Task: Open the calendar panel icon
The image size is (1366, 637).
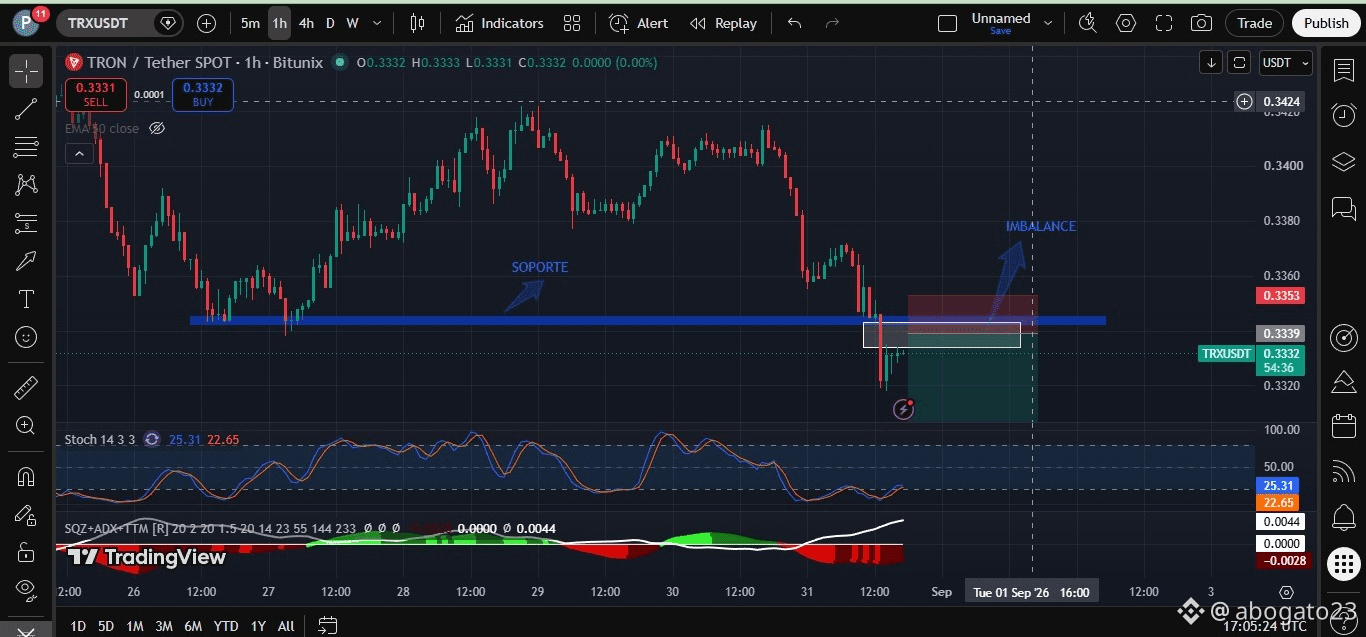Action: pos(1343,427)
